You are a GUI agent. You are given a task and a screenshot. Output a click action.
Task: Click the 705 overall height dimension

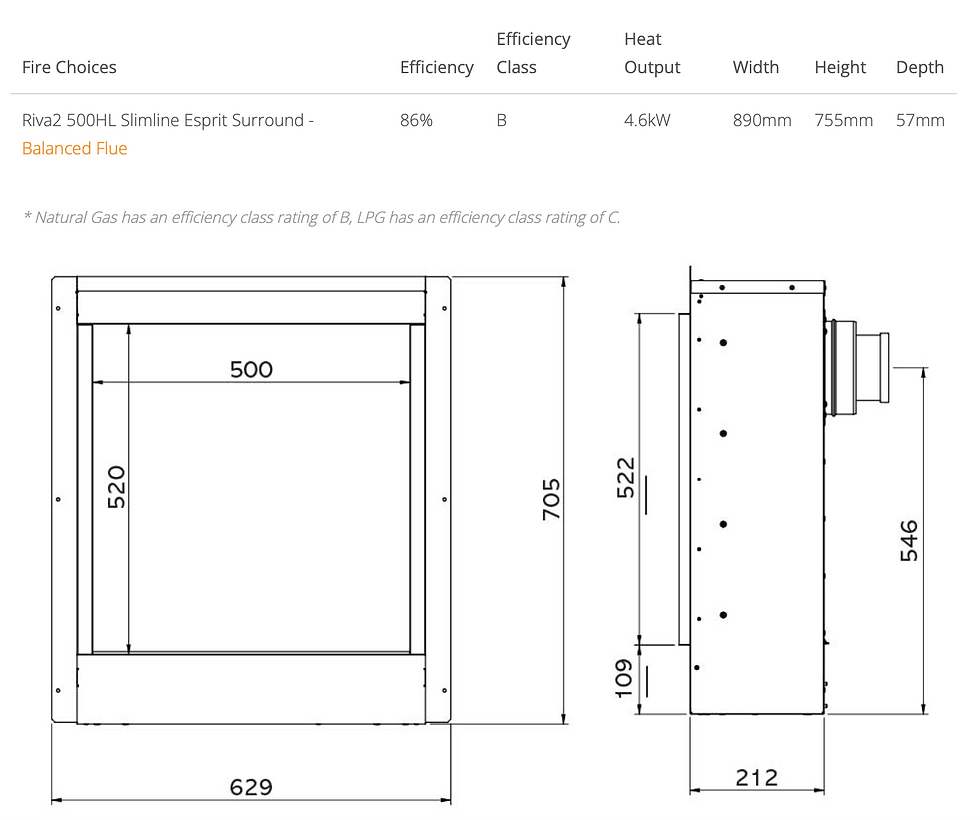(551, 499)
